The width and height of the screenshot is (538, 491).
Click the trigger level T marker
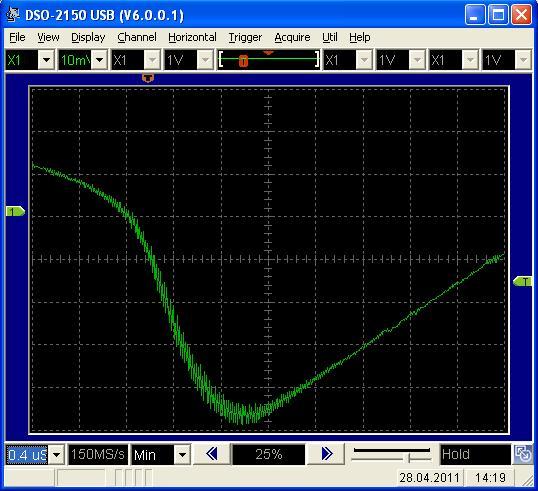click(x=523, y=282)
